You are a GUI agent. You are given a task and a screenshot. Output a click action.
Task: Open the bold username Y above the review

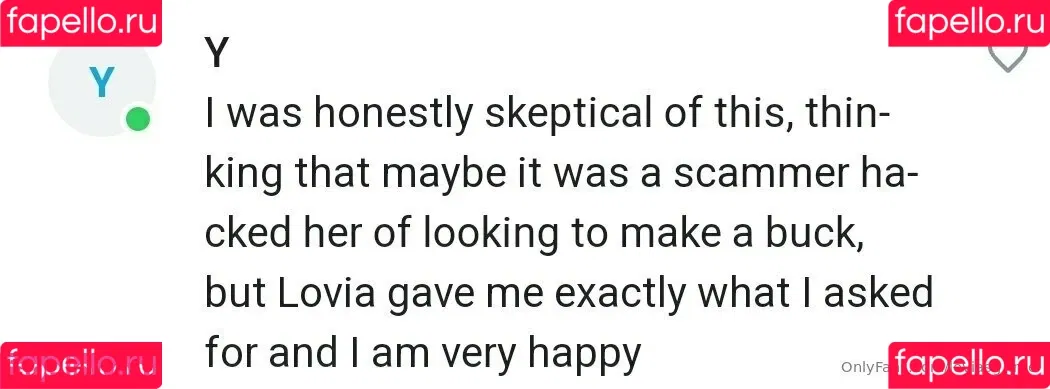pos(216,54)
